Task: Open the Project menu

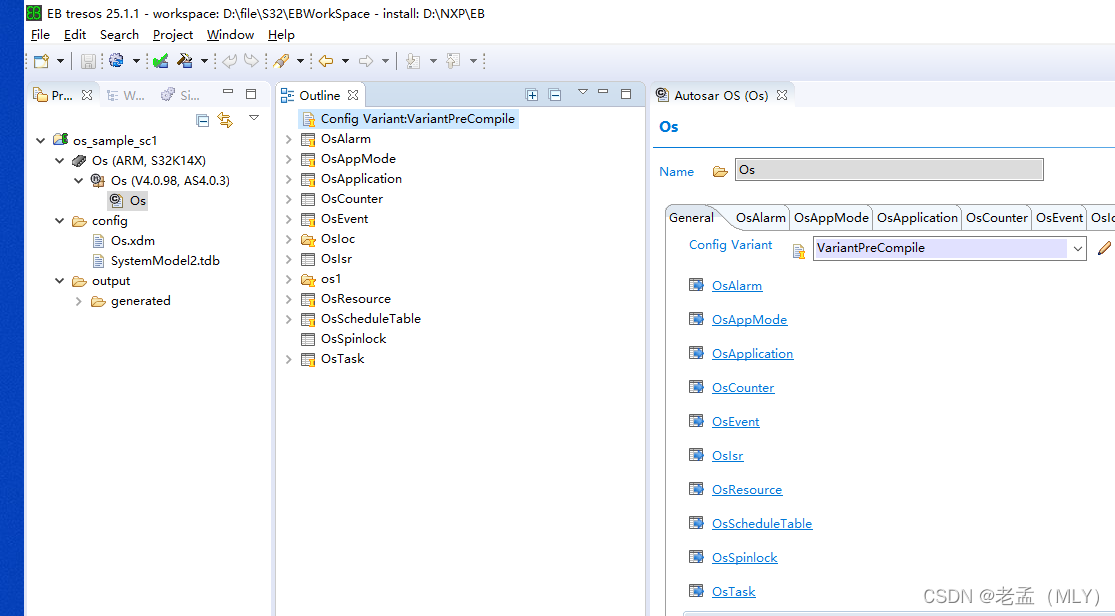Action: click(173, 35)
